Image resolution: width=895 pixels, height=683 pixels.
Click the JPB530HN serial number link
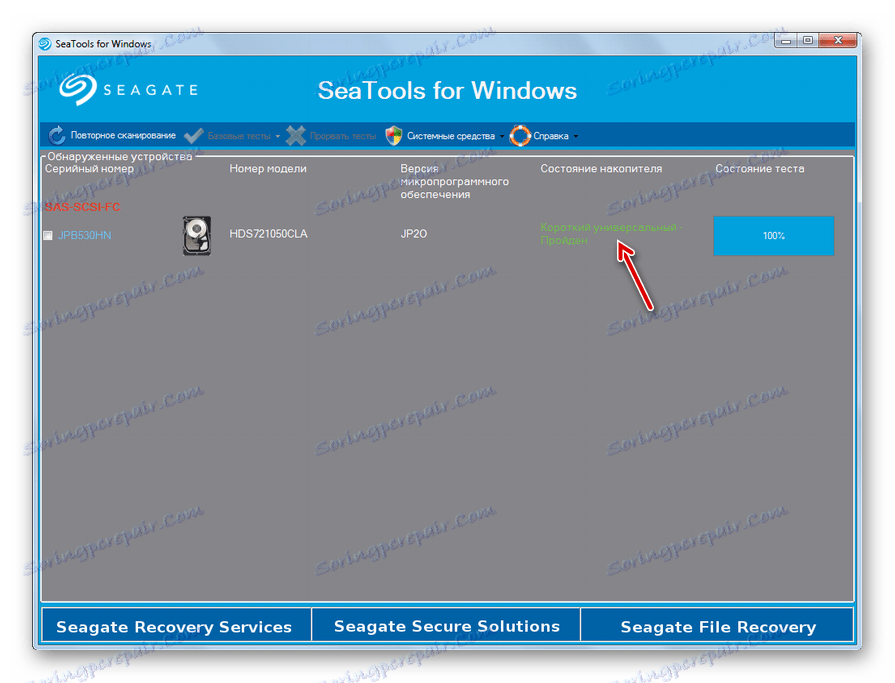pos(84,235)
